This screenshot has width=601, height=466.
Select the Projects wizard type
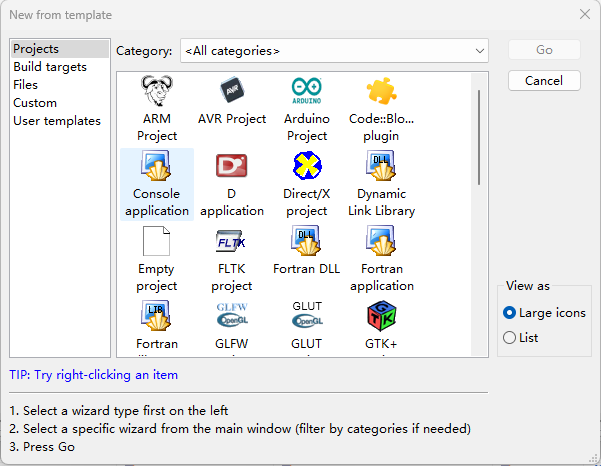(60, 49)
